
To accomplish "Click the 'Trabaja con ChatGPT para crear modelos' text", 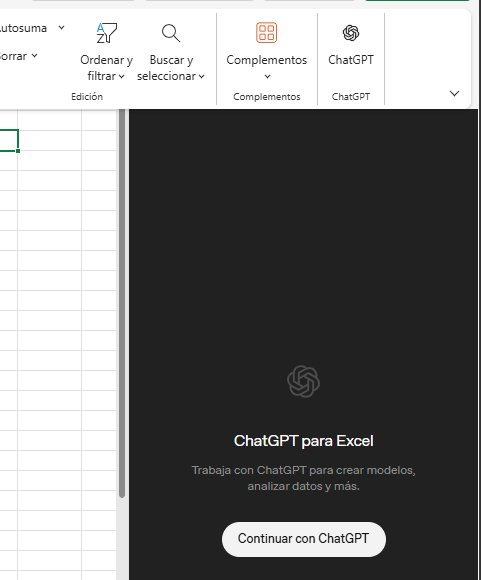I will click(303, 470).
